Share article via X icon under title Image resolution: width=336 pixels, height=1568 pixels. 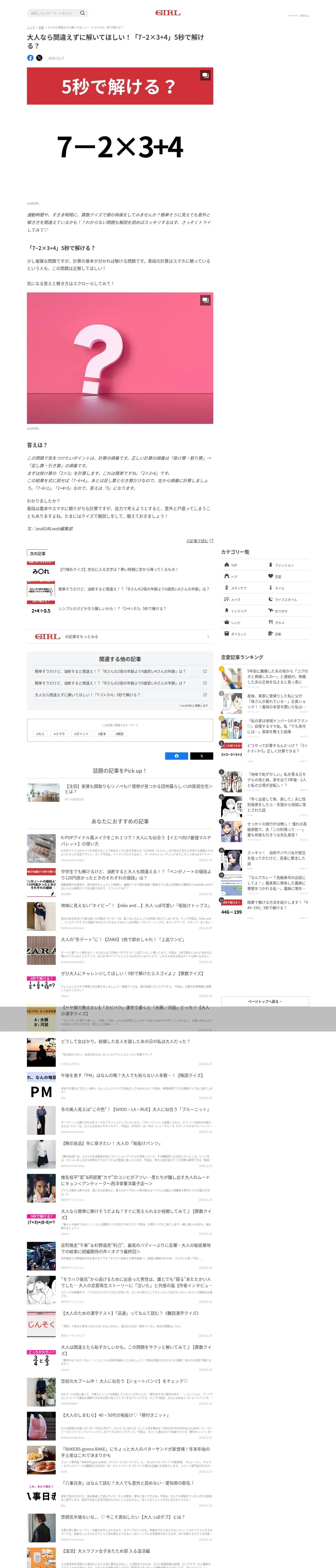pos(39,58)
